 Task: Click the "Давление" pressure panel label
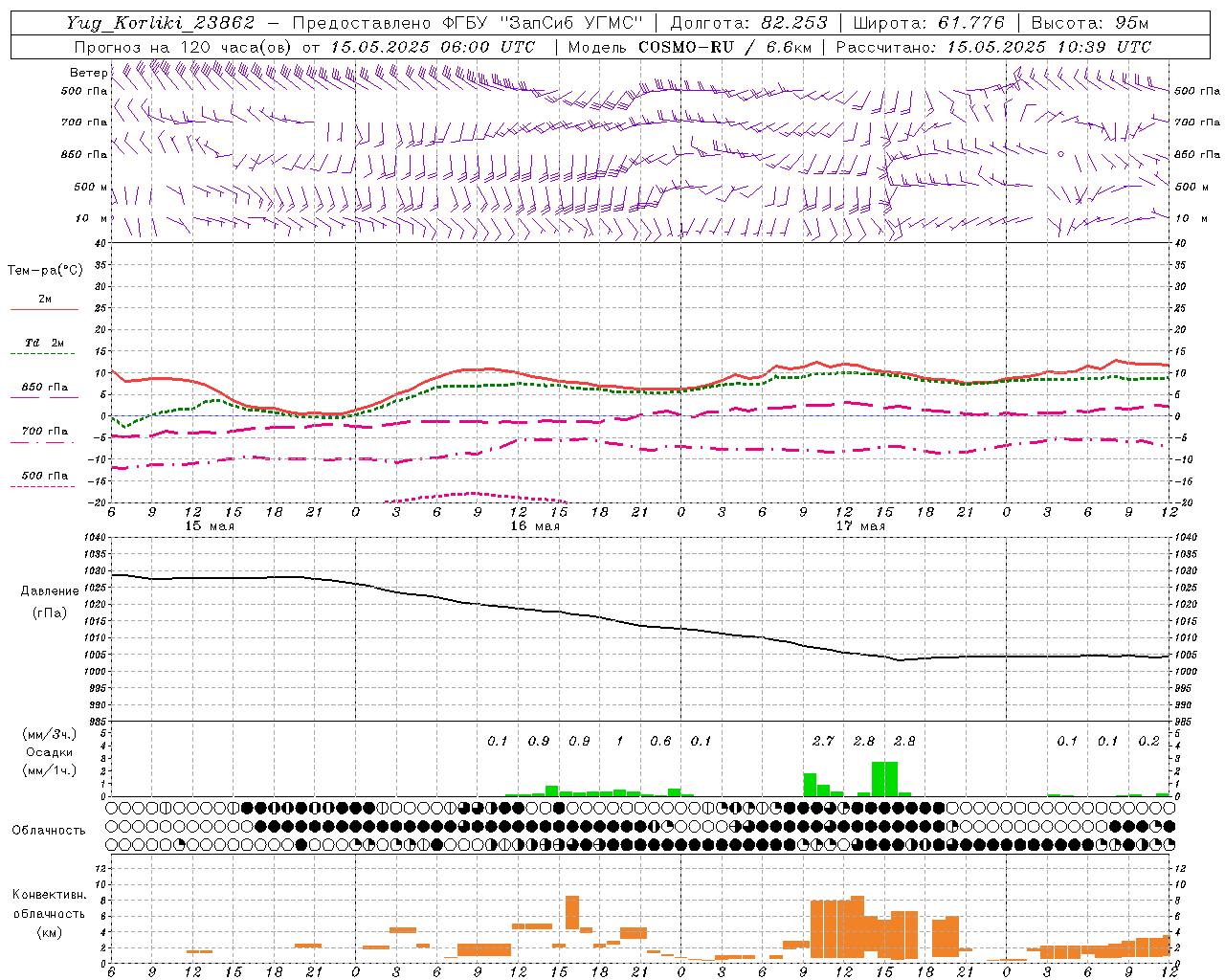[50, 590]
